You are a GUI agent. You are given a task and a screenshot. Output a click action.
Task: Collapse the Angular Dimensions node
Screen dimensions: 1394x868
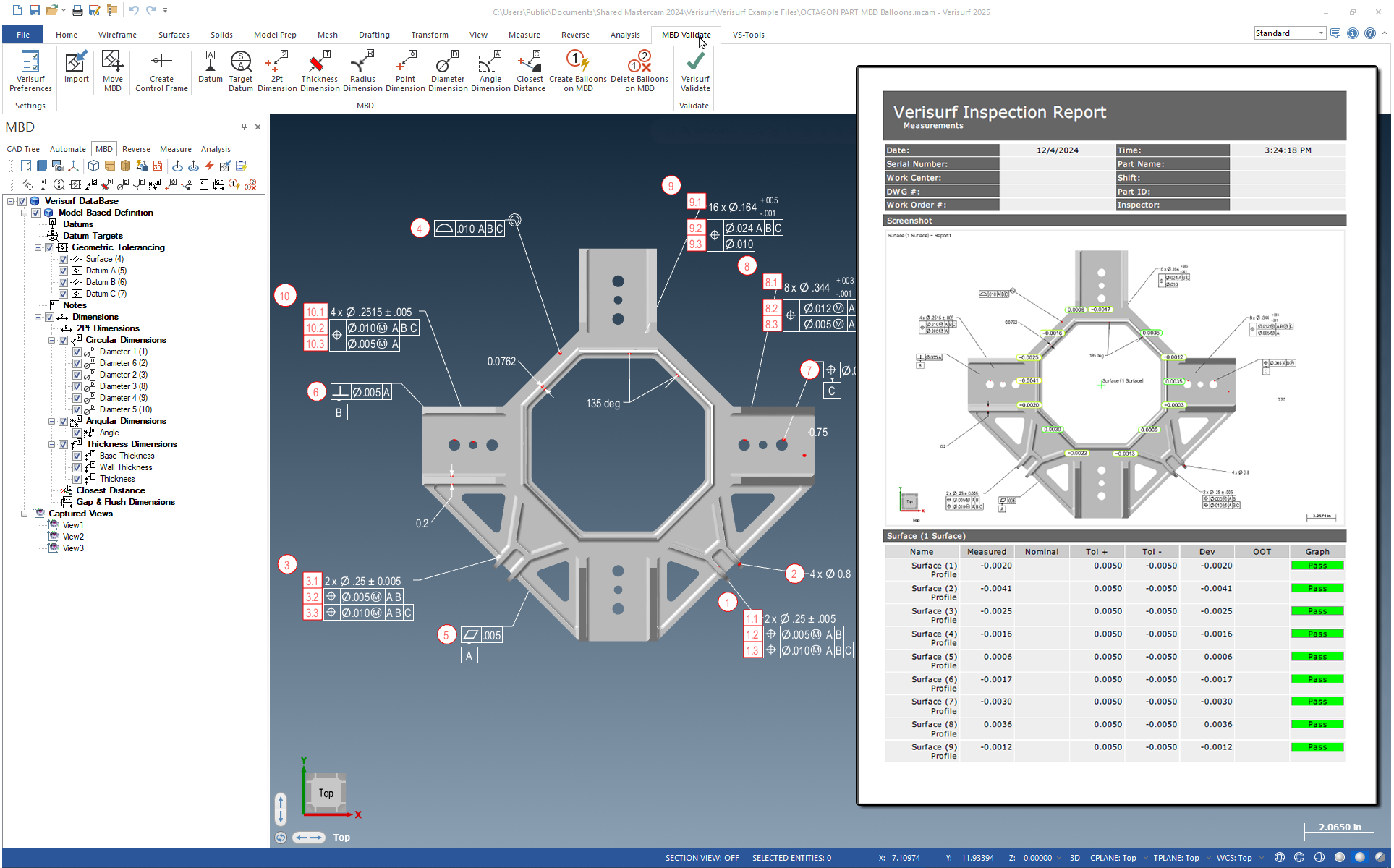[x=51, y=421]
